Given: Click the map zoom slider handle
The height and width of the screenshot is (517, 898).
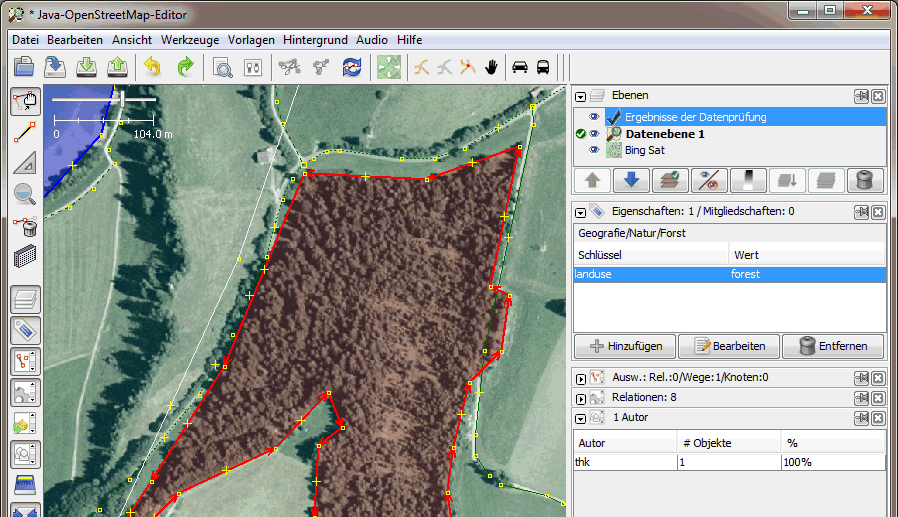Looking at the screenshot, I should [122, 100].
